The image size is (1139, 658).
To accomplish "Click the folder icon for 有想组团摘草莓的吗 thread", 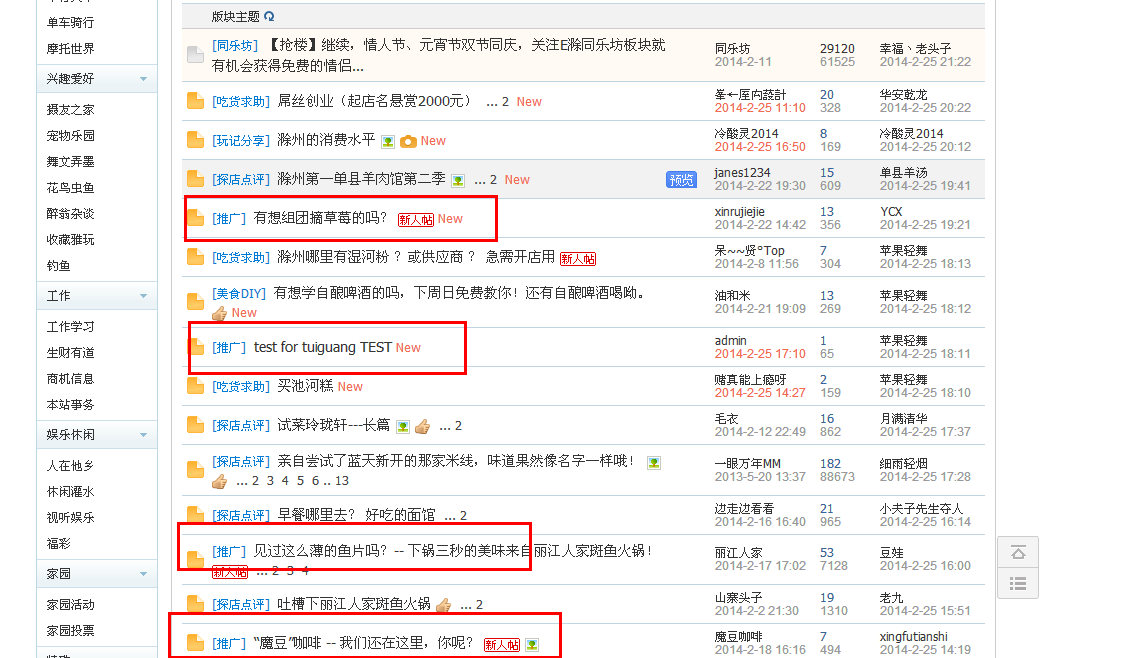I will 195,218.
